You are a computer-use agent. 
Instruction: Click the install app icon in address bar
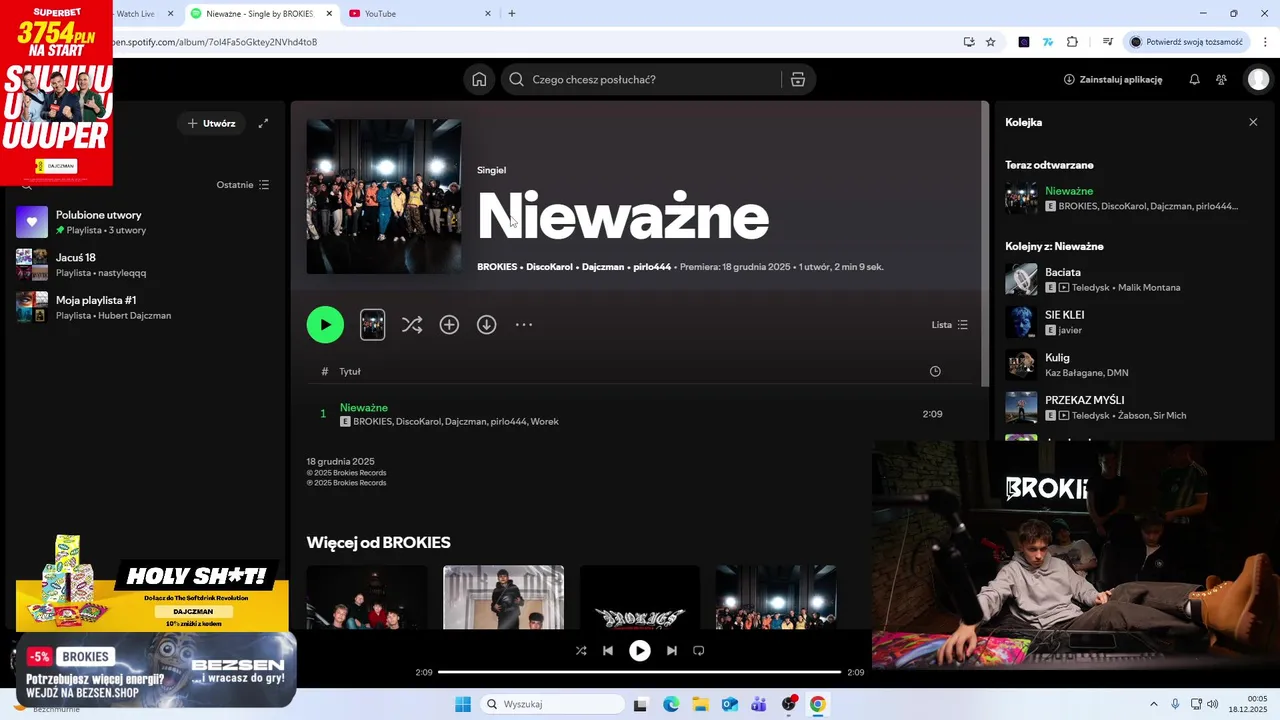pyautogui.click(x=969, y=42)
